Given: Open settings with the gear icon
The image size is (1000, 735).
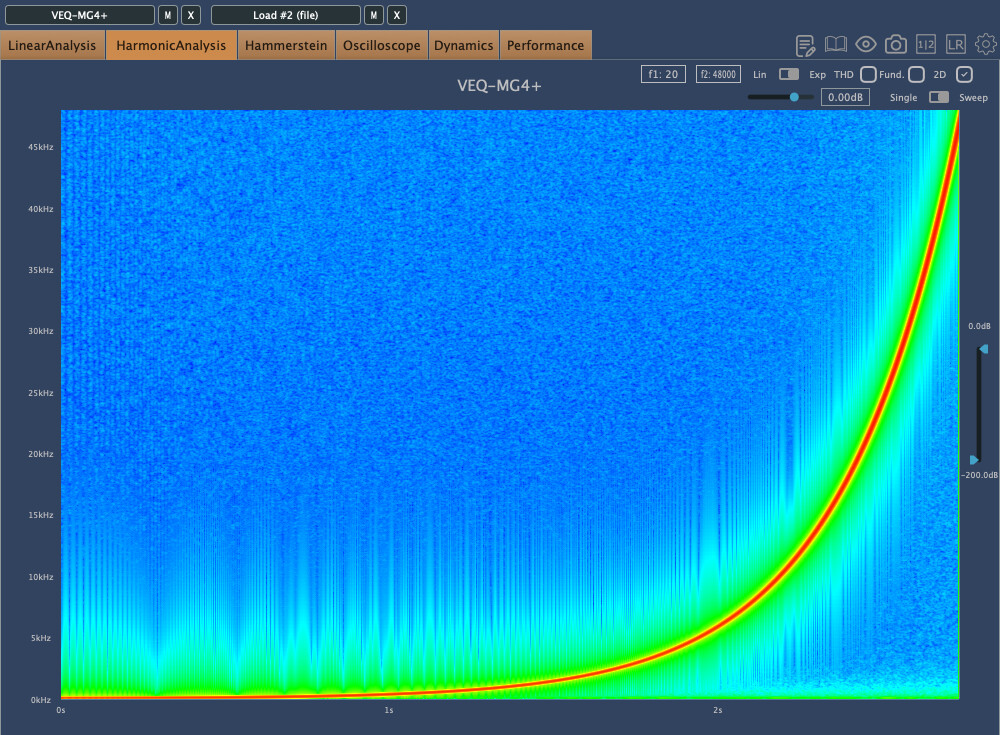Looking at the screenshot, I should tap(986, 45).
